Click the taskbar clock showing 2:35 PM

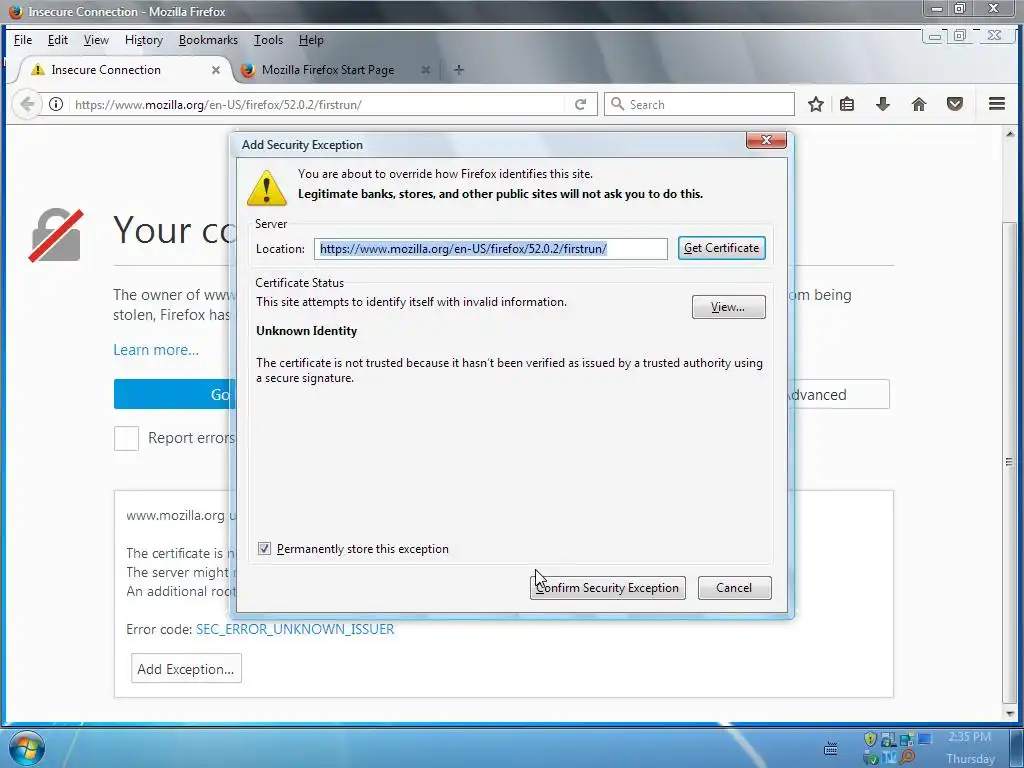970,737
